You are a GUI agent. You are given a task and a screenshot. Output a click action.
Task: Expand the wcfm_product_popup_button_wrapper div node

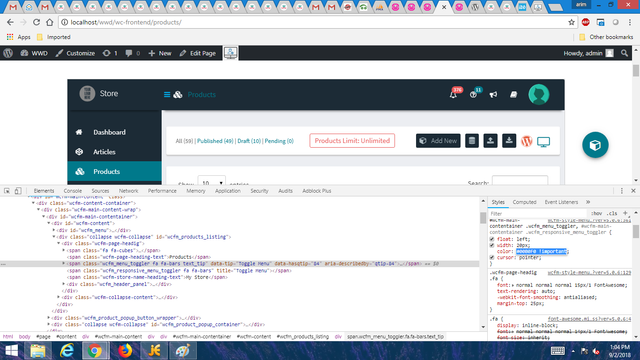49,318
